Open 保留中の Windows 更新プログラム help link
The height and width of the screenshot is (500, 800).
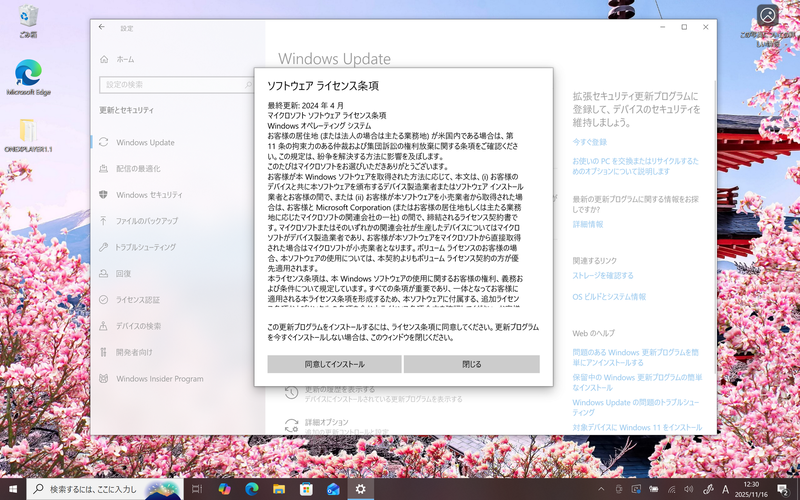(x=637, y=382)
